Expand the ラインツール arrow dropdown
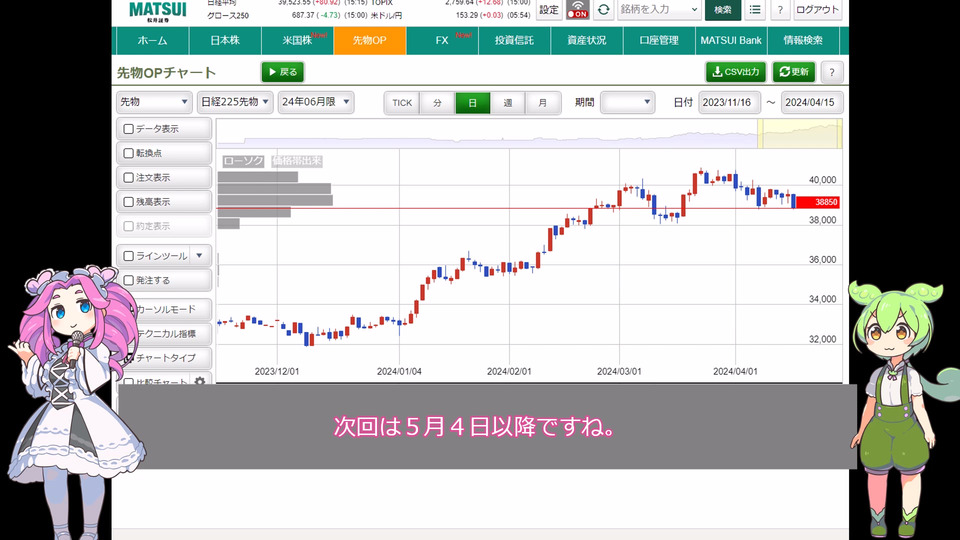 199,256
